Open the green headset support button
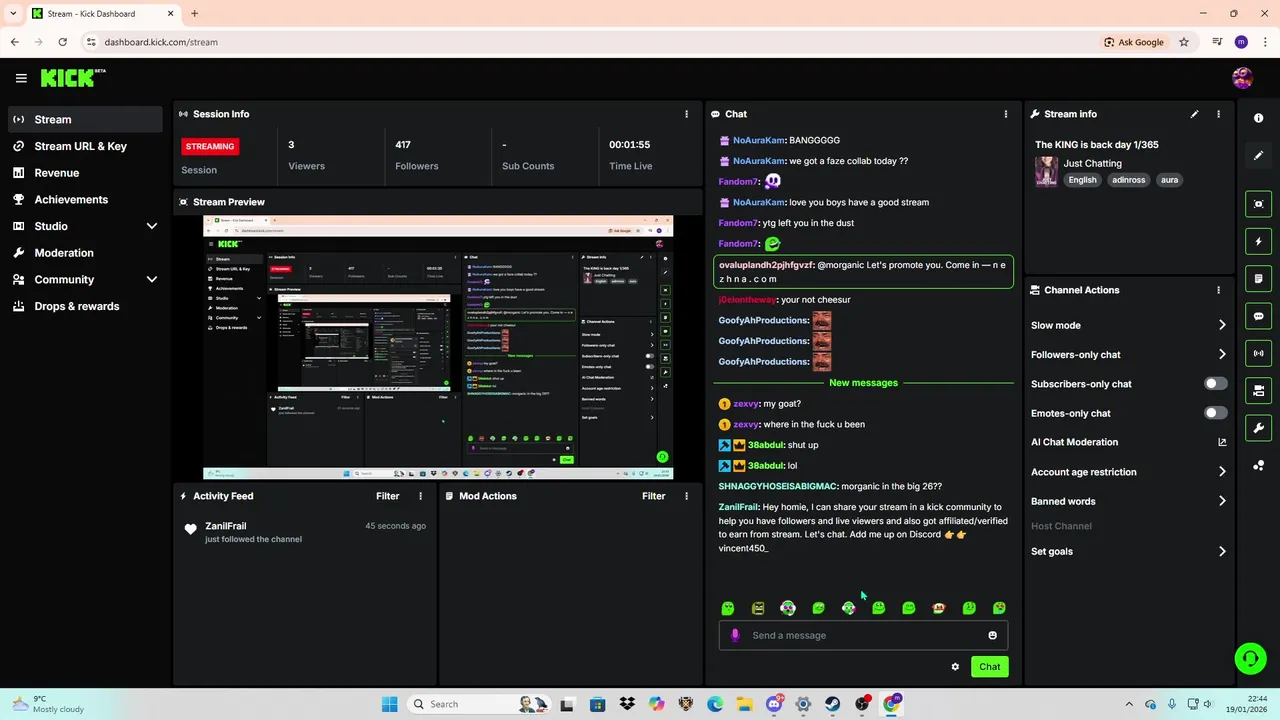 [1250, 658]
